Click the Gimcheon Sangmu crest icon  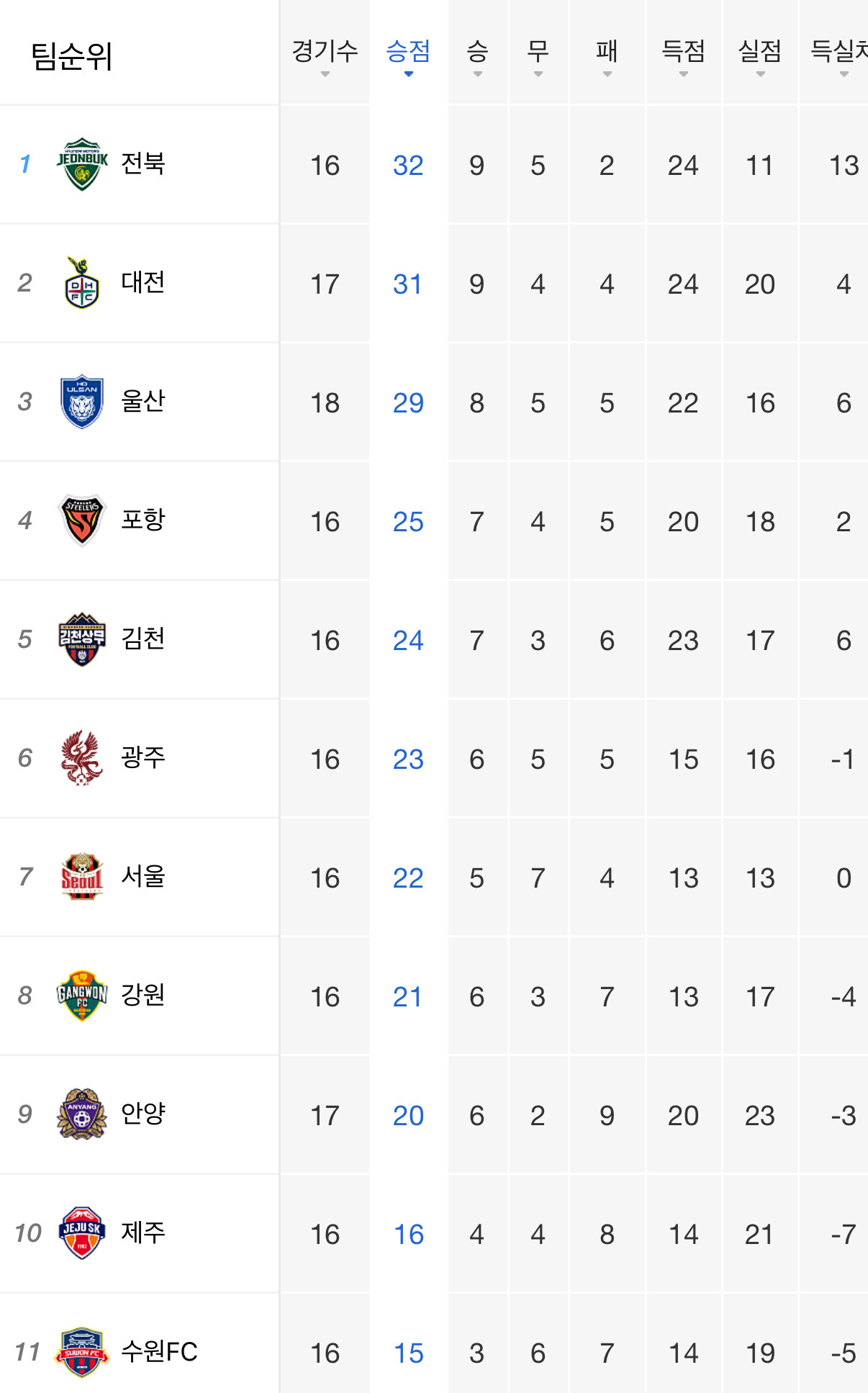point(82,639)
